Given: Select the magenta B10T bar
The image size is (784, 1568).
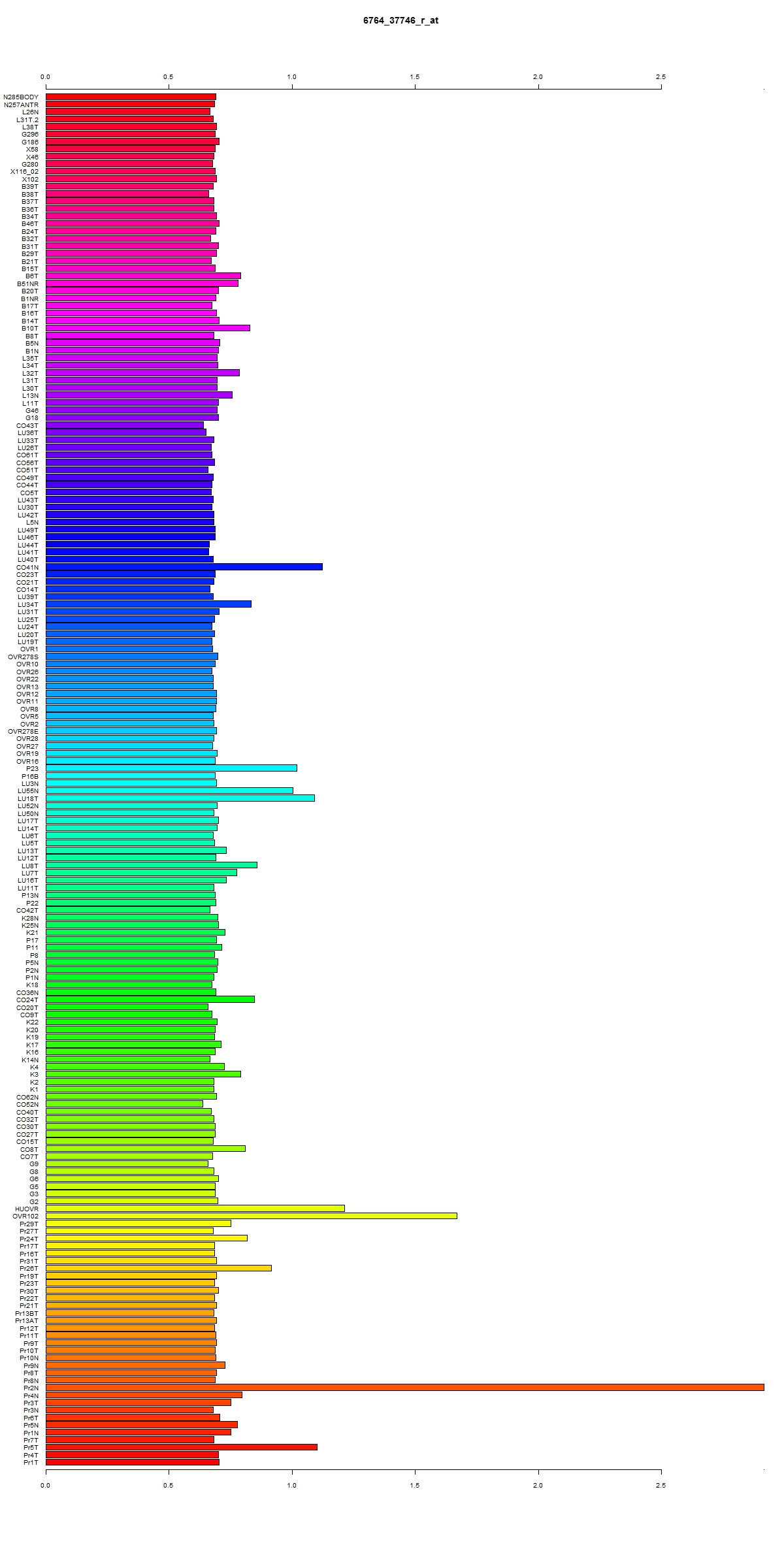Looking at the screenshot, I should pyautogui.click(x=148, y=328).
